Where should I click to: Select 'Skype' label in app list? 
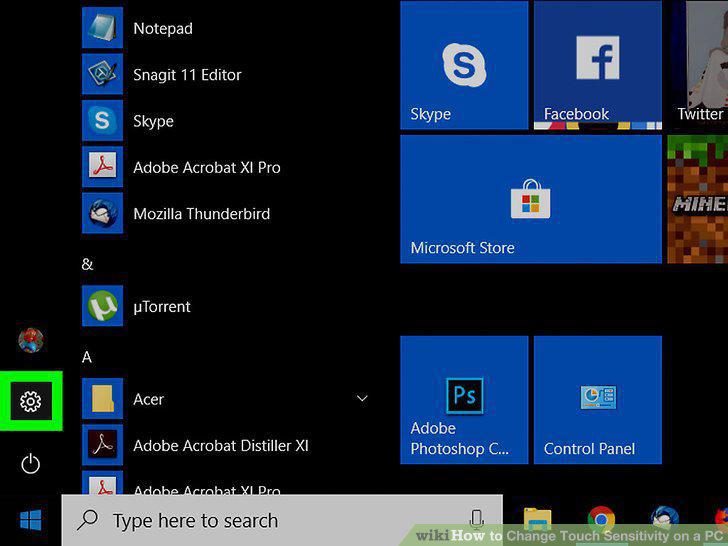point(153,122)
